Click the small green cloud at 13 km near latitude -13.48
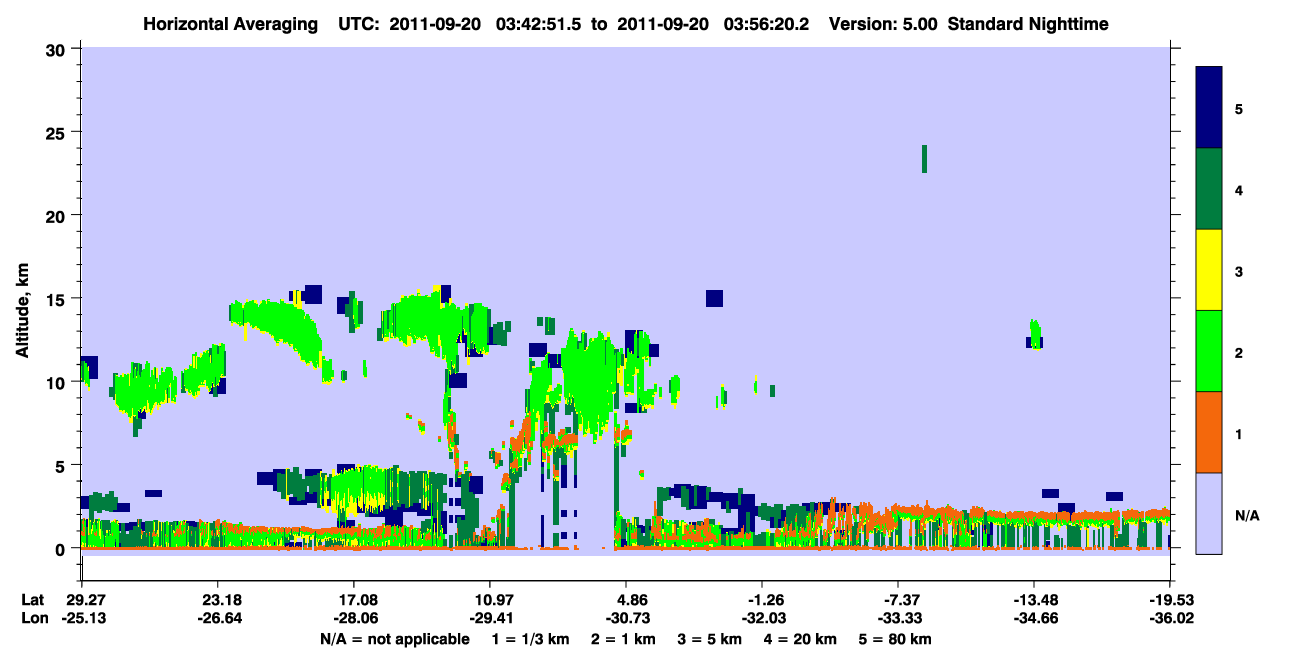This screenshot has height=667, width=1300. coord(1036,334)
